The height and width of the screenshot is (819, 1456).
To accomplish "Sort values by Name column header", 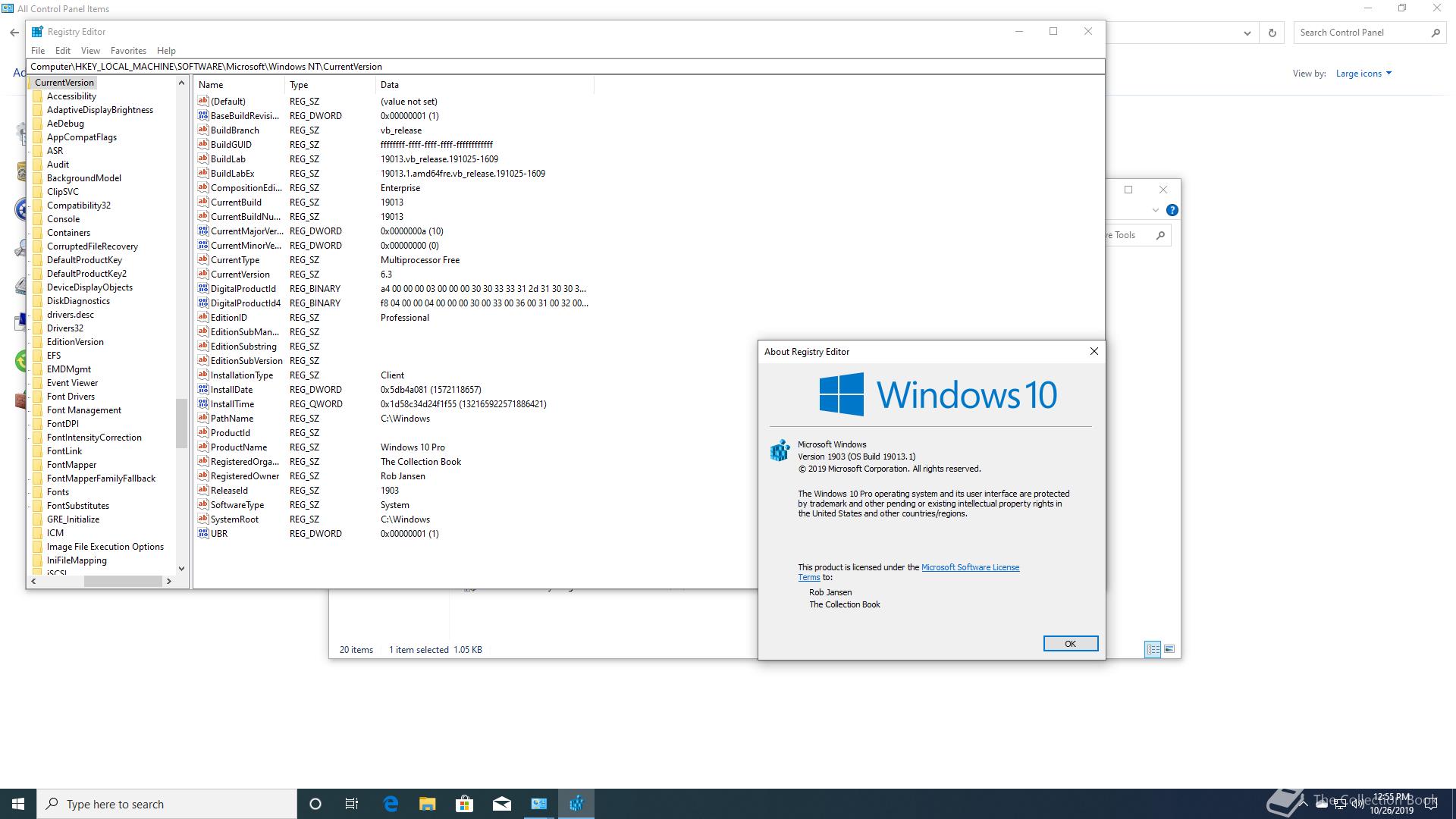I will click(x=240, y=85).
